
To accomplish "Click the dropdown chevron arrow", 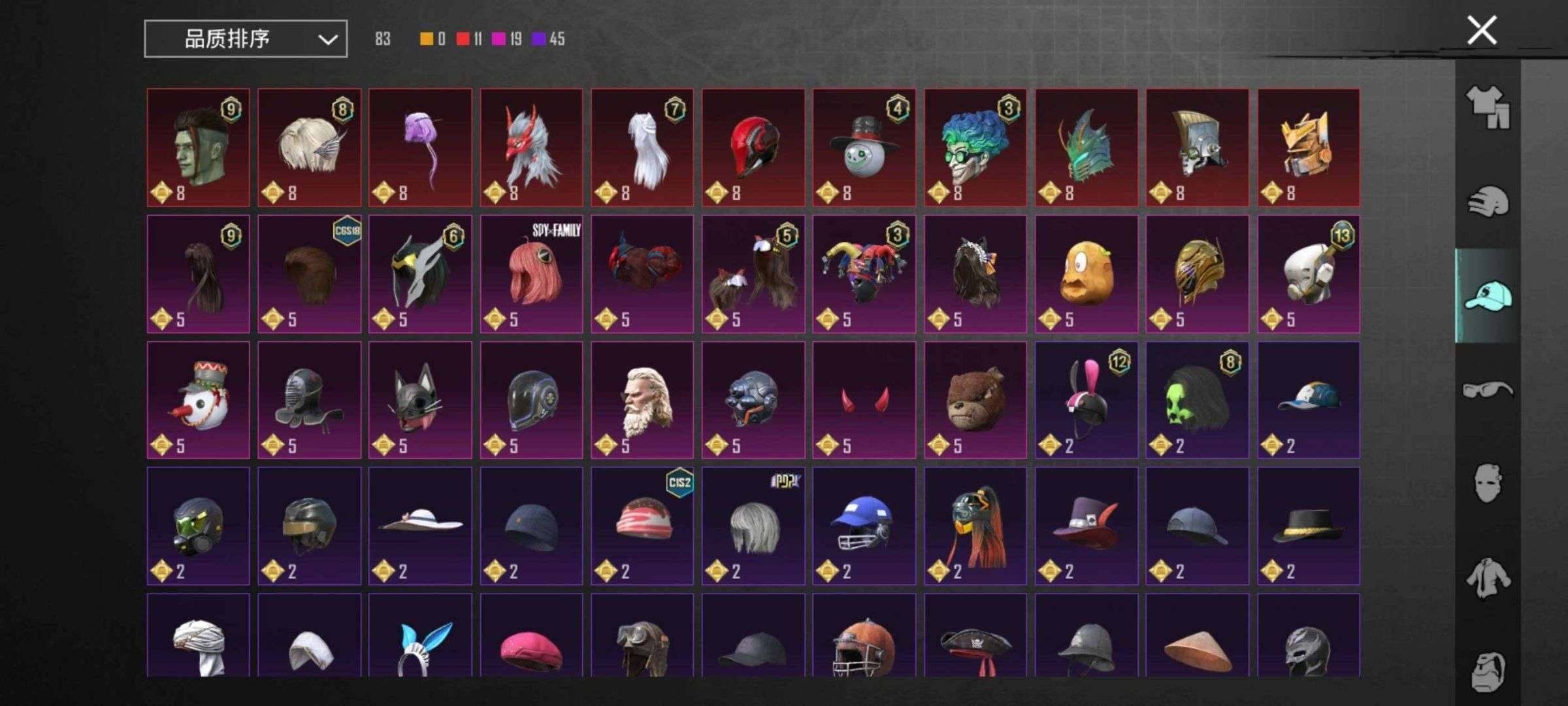I will 327,40.
